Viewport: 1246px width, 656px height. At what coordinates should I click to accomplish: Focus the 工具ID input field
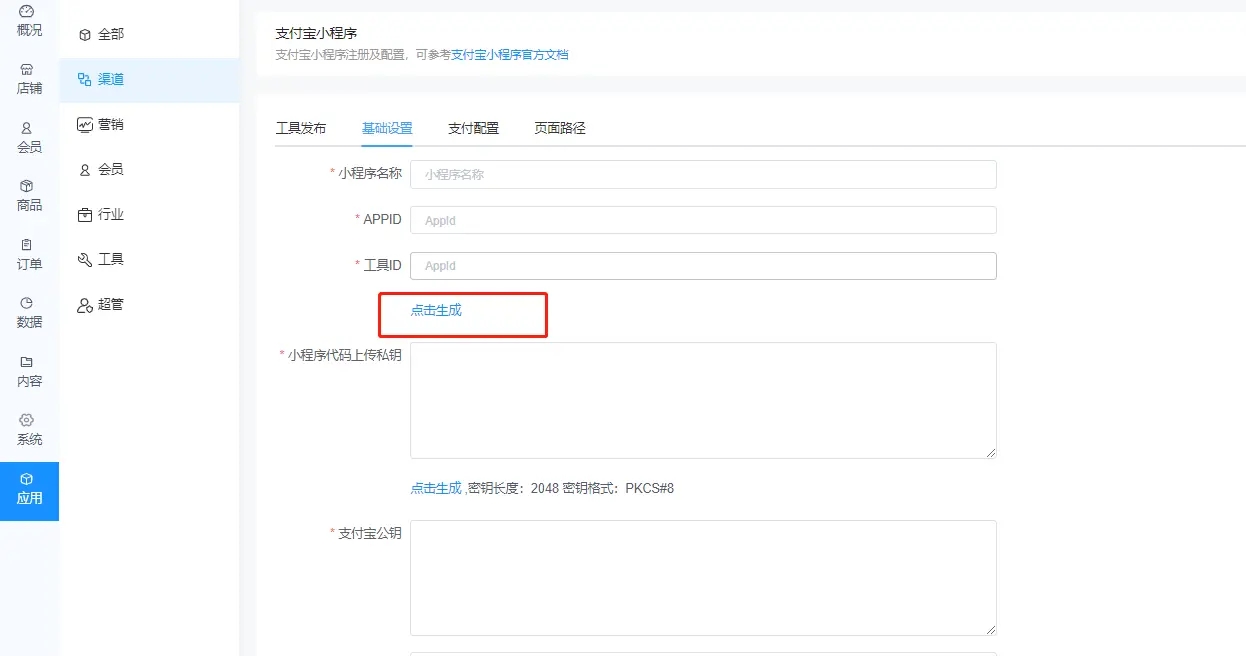pos(703,265)
